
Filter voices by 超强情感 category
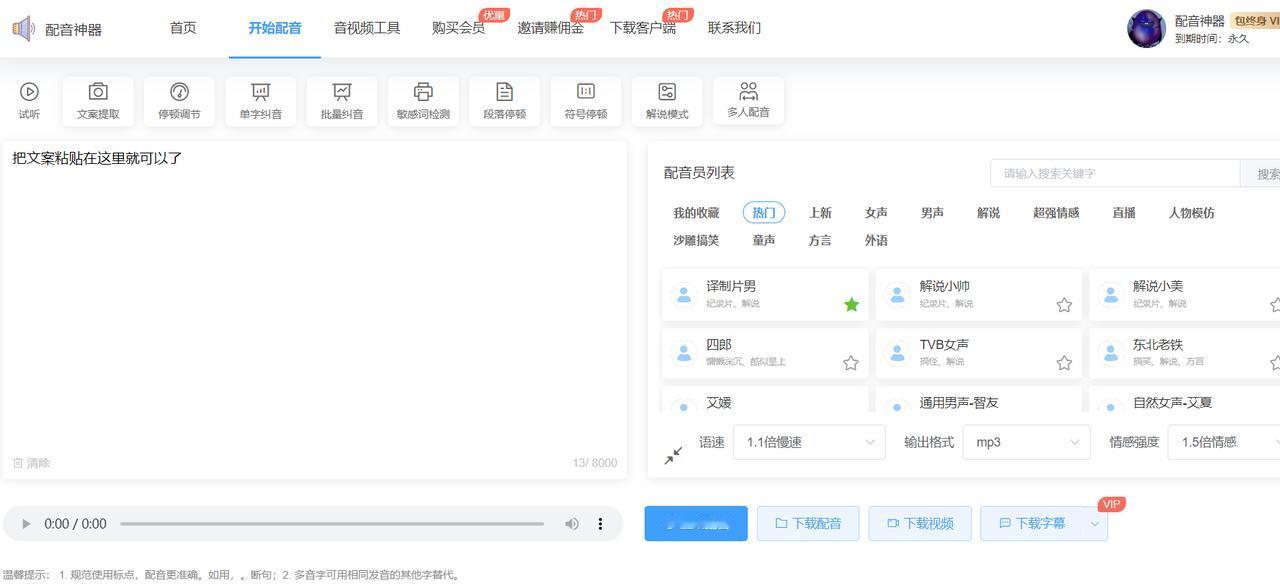1056,213
